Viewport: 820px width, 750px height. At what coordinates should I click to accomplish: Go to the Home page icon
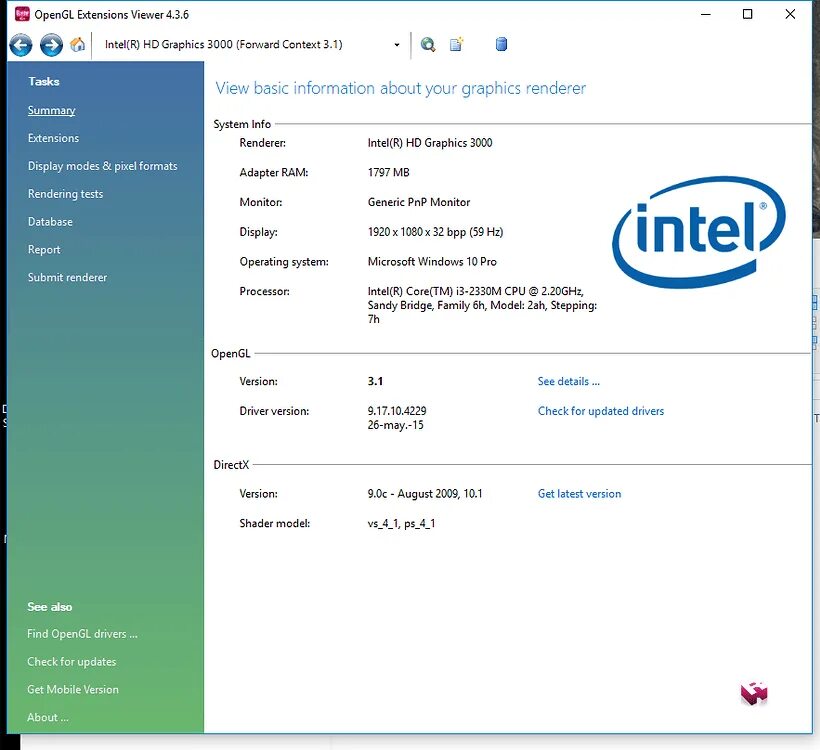(77, 44)
